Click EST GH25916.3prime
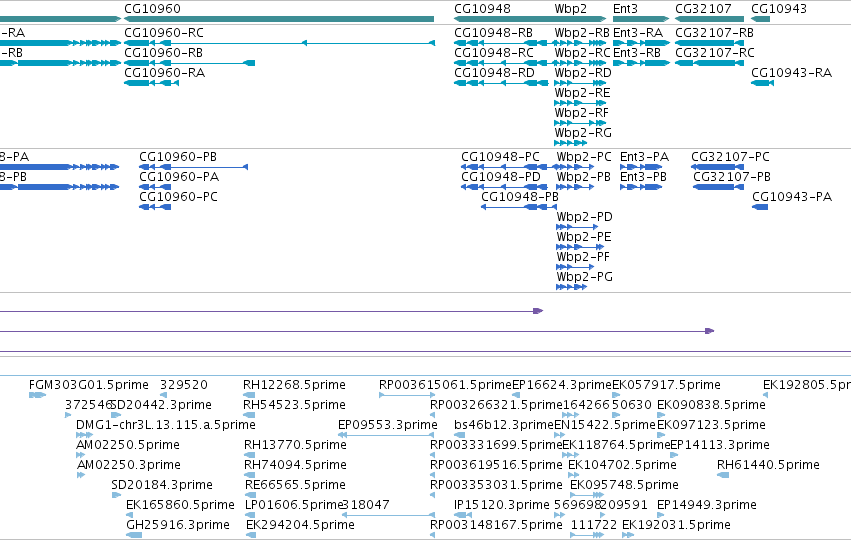 pyautogui.click(x=179, y=525)
